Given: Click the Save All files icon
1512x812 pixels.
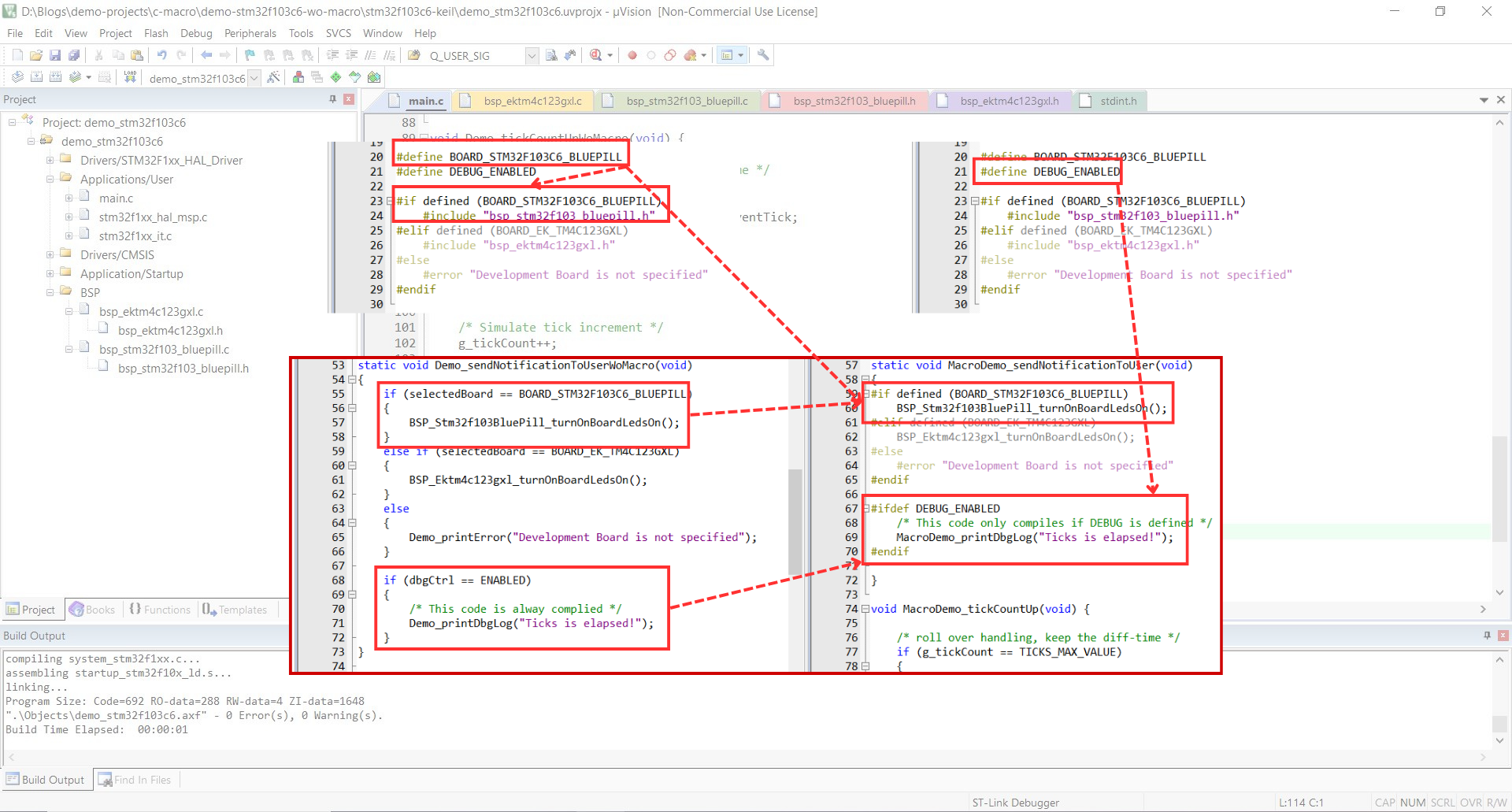Looking at the screenshot, I should click(x=74, y=55).
